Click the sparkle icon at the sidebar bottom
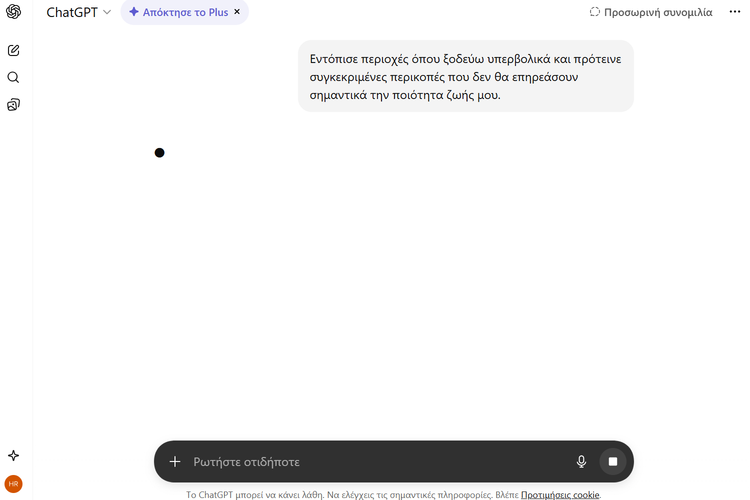The width and height of the screenshot is (750, 500). (x=14, y=456)
